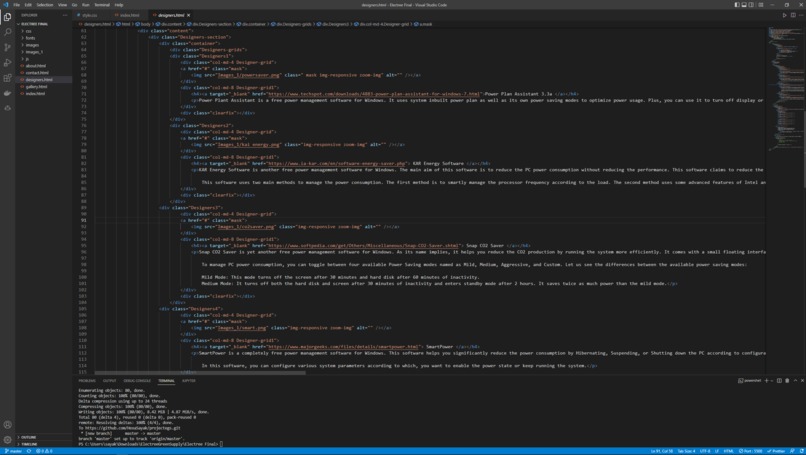
Task: Open the Terminal menu
Action: pyautogui.click(x=102, y=5)
